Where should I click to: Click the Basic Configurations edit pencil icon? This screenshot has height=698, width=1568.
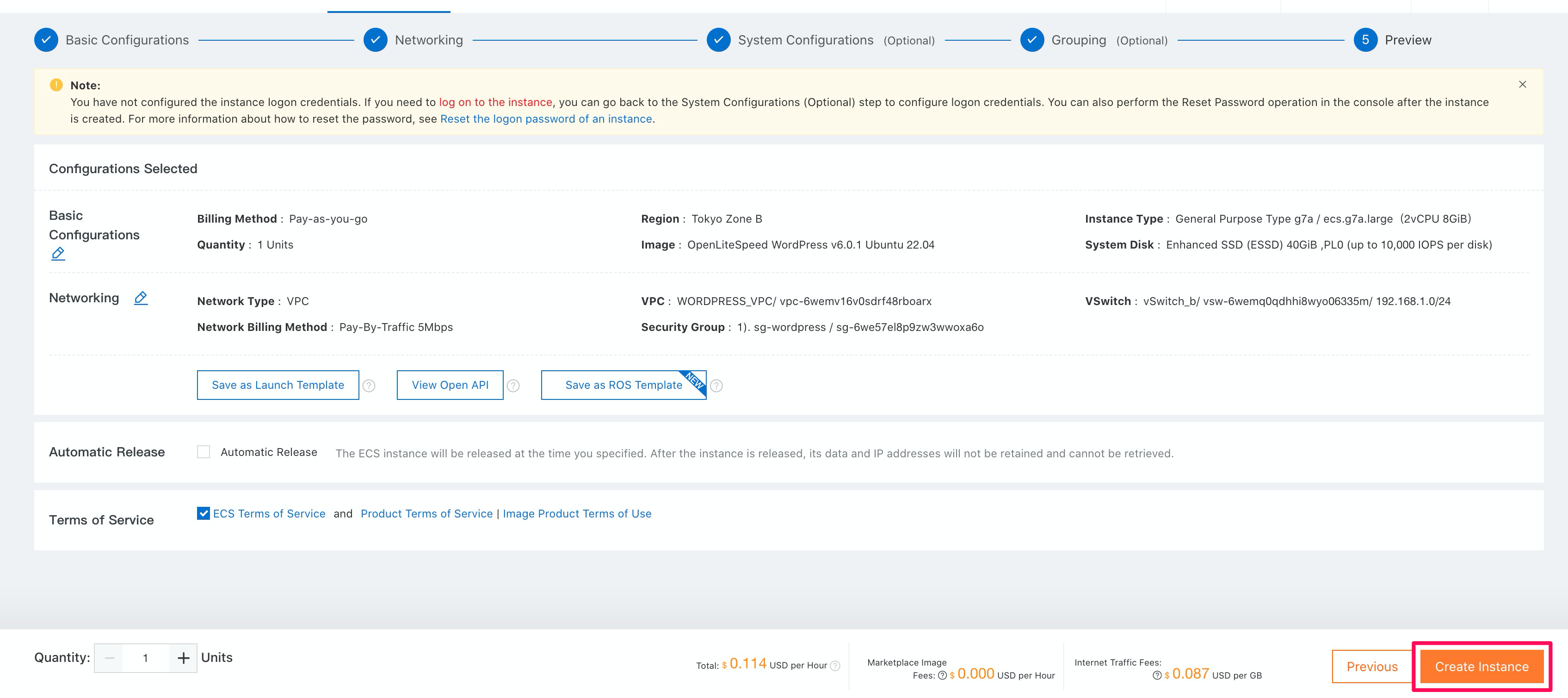(58, 253)
